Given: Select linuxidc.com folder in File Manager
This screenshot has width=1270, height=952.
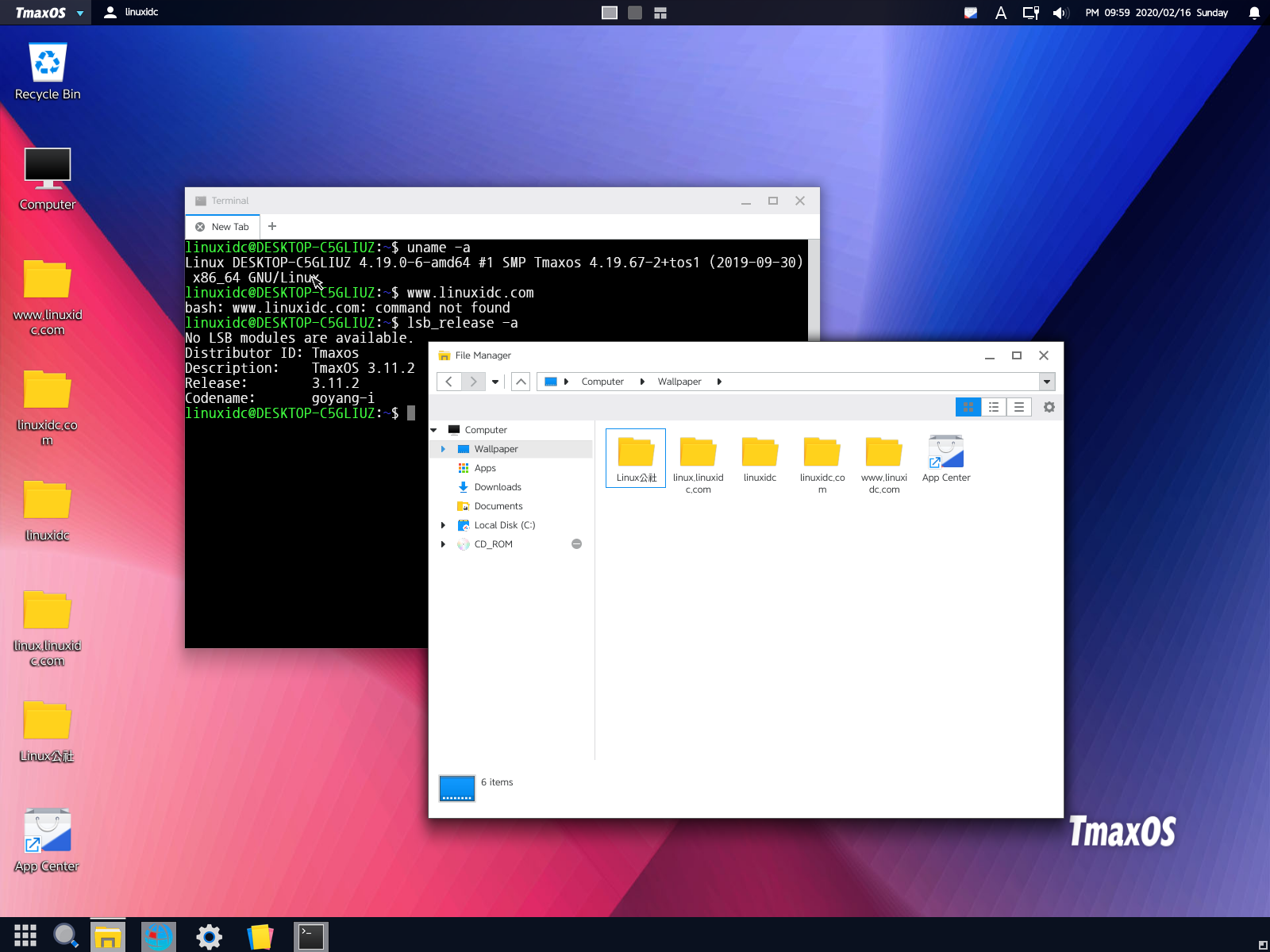Looking at the screenshot, I should [x=822, y=465].
